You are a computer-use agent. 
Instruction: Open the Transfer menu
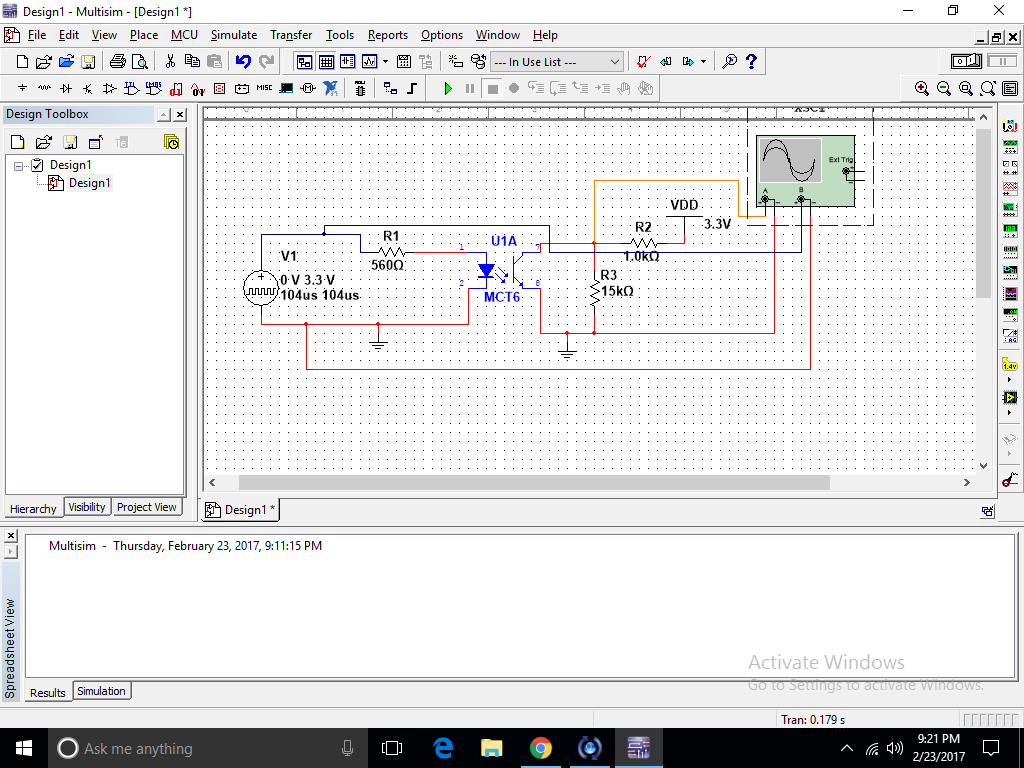(291, 35)
